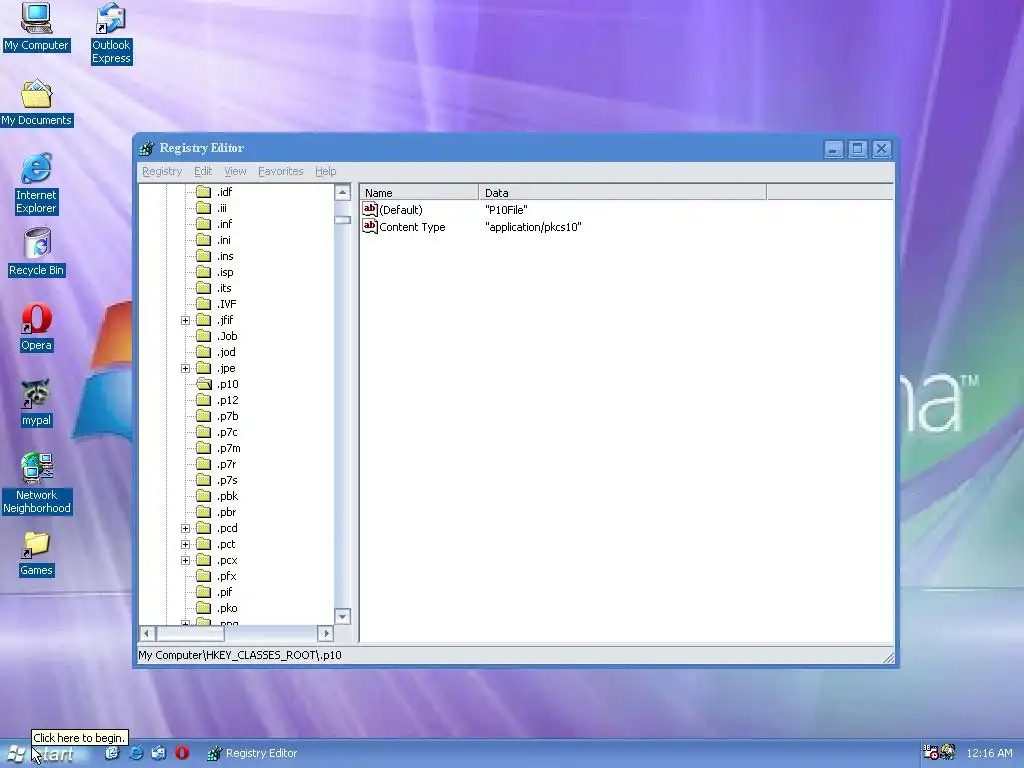Select the .p12 key in the tree

(x=227, y=400)
